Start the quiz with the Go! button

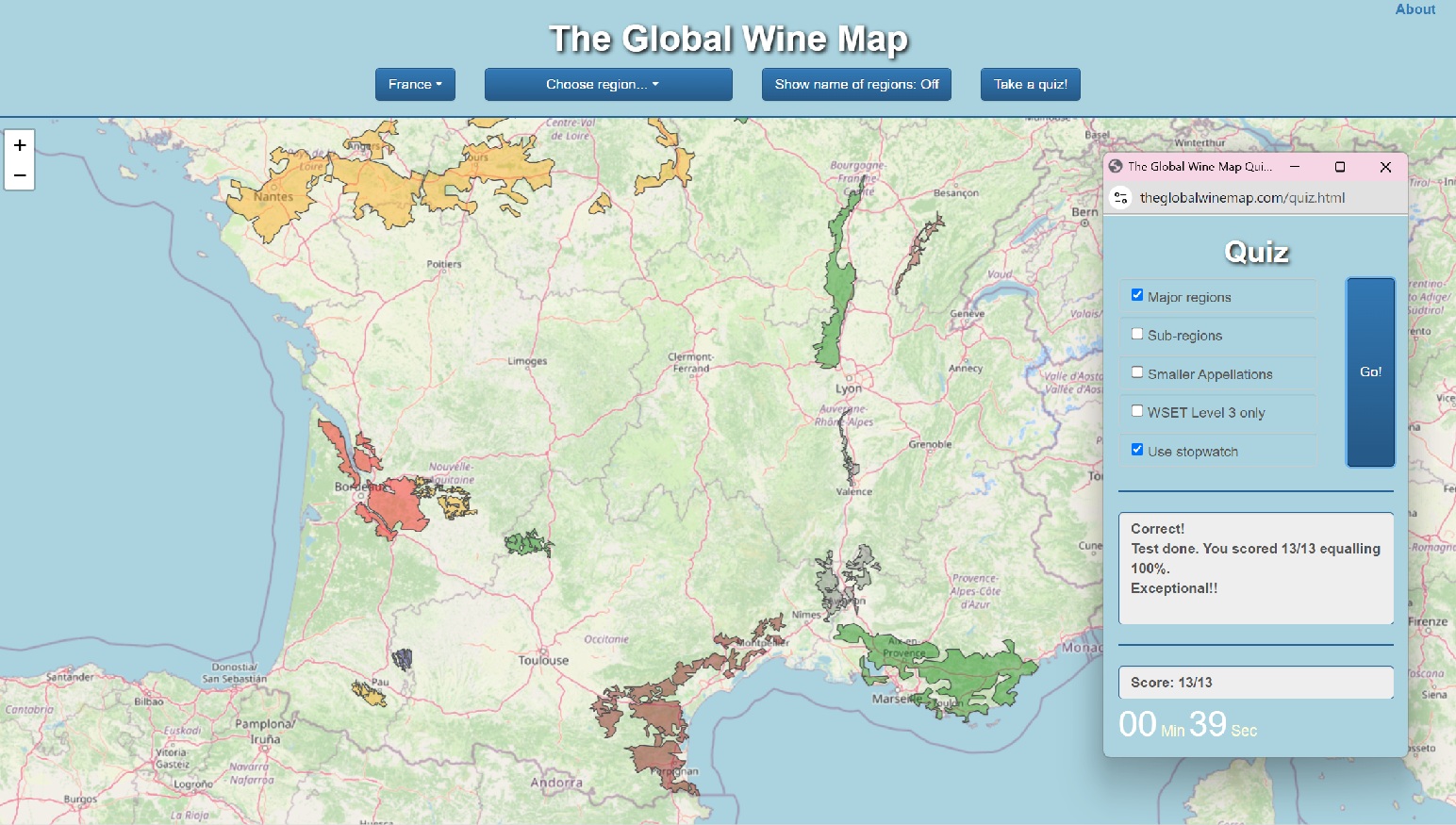click(1370, 372)
